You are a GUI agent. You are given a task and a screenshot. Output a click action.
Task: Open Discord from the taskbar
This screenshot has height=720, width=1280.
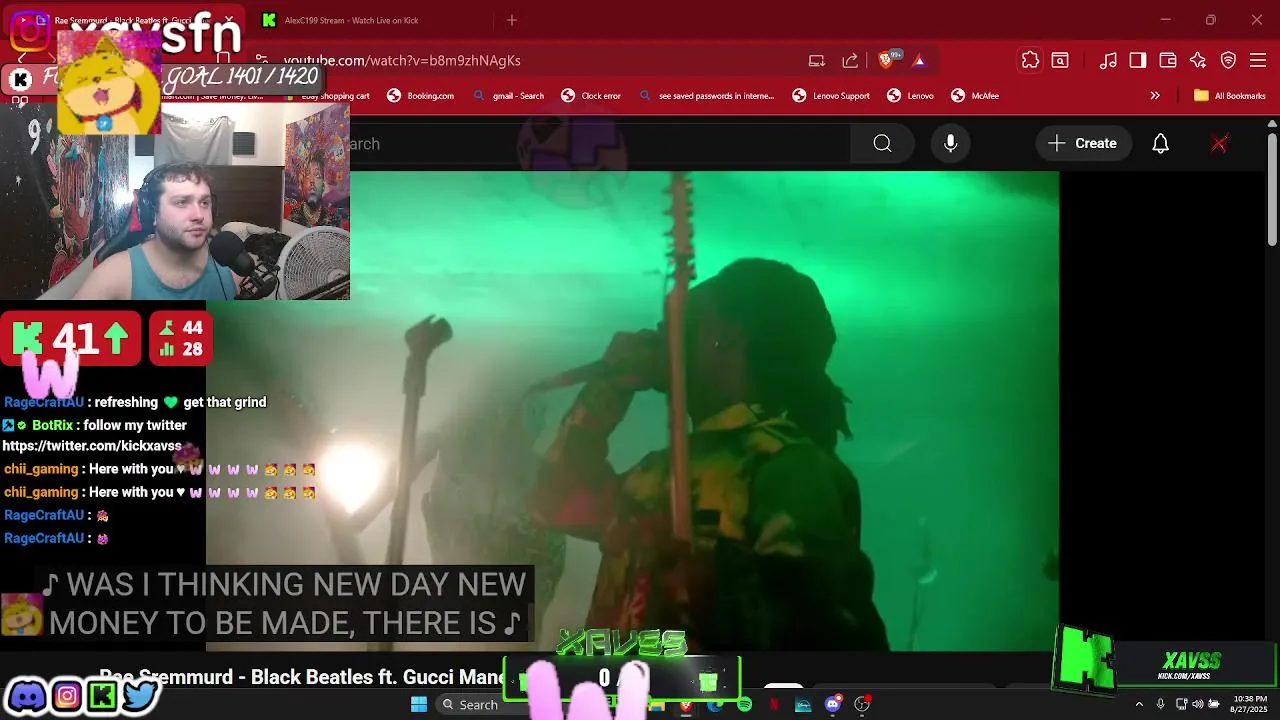(833, 705)
